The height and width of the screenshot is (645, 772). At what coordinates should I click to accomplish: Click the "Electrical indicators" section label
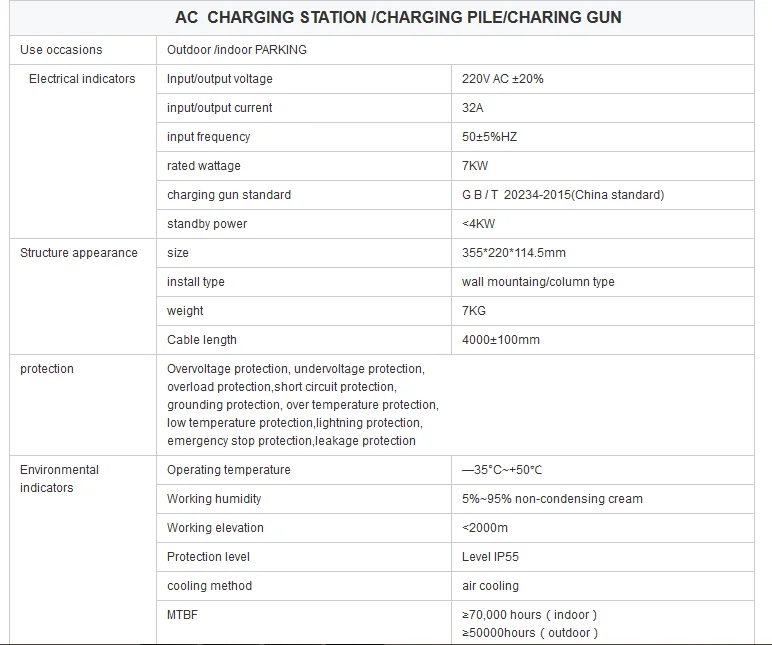82,79
